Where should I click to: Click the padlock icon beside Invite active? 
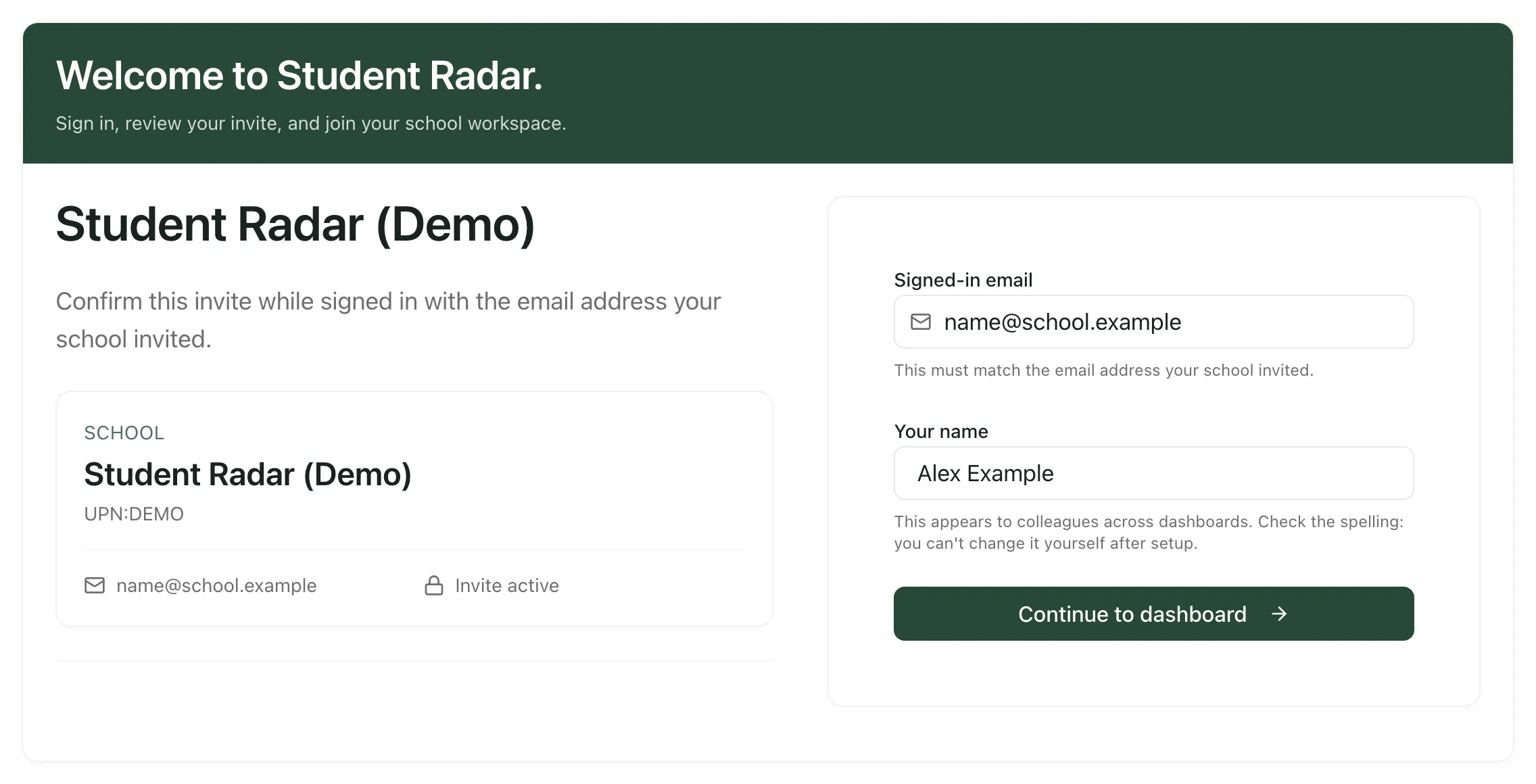(x=434, y=585)
